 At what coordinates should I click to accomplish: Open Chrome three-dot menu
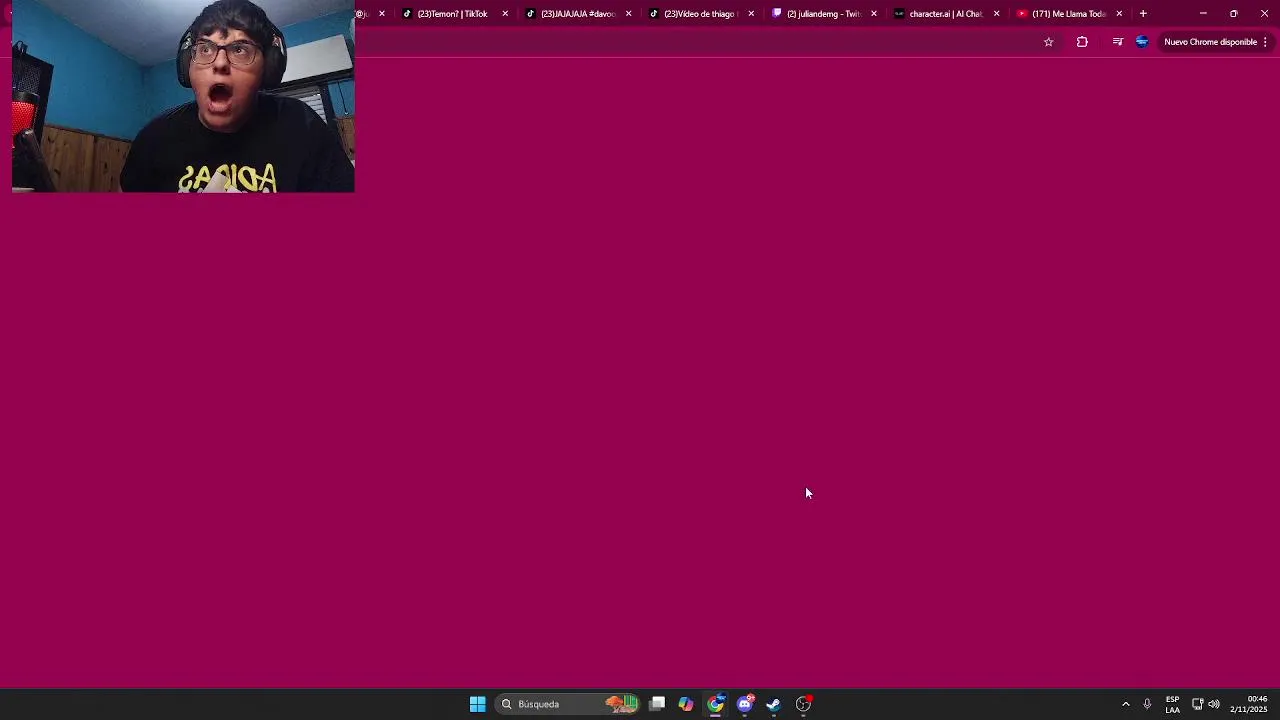pos(1265,42)
